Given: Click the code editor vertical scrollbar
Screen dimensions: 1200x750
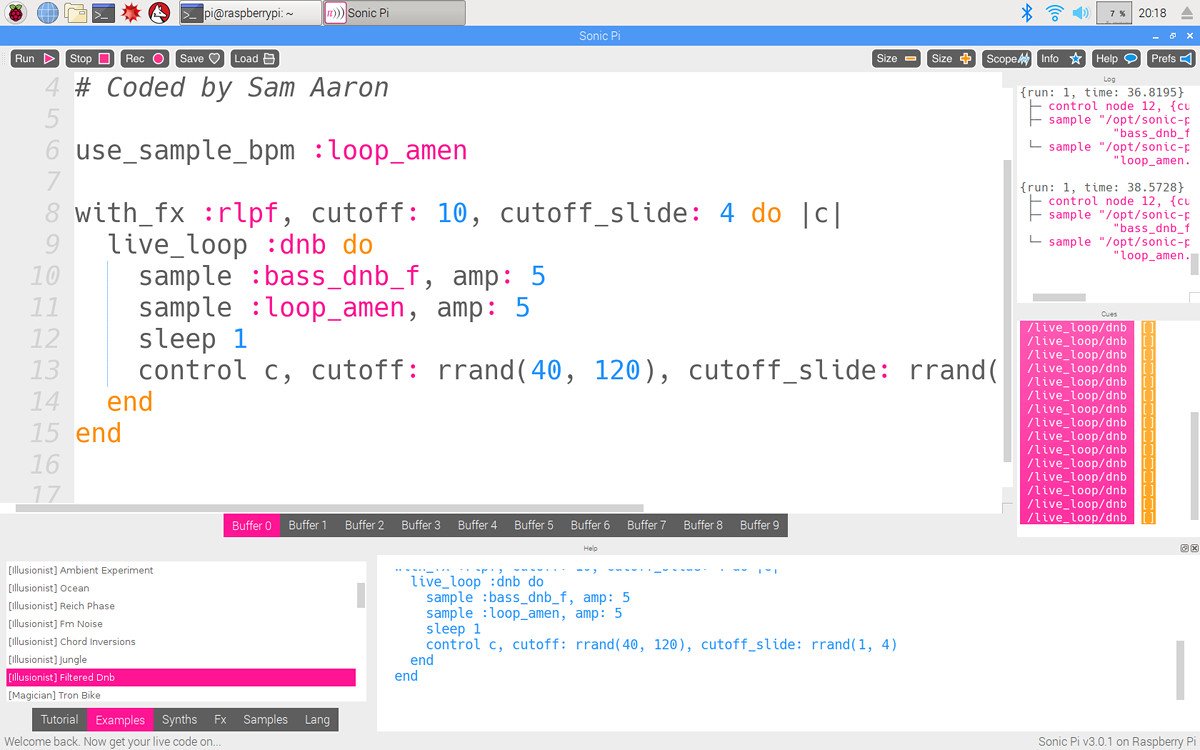Looking at the screenshot, I should tap(1007, 310).
